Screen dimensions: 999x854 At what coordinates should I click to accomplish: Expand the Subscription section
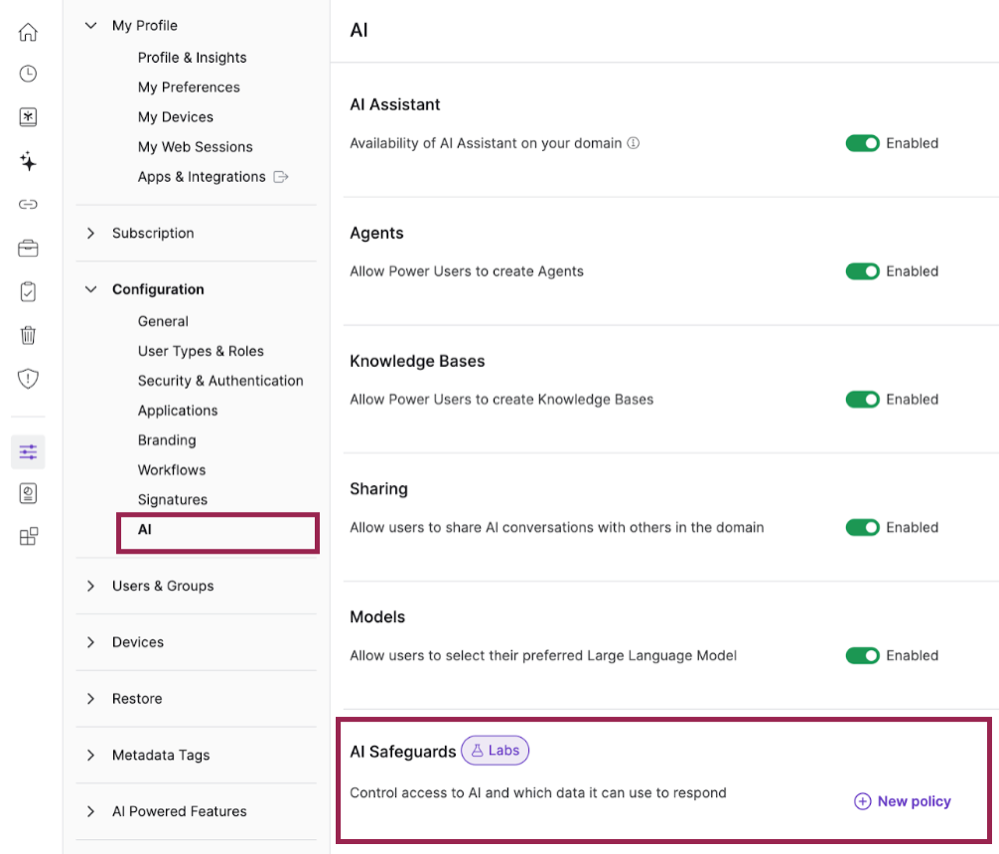[x=152, y=233]
